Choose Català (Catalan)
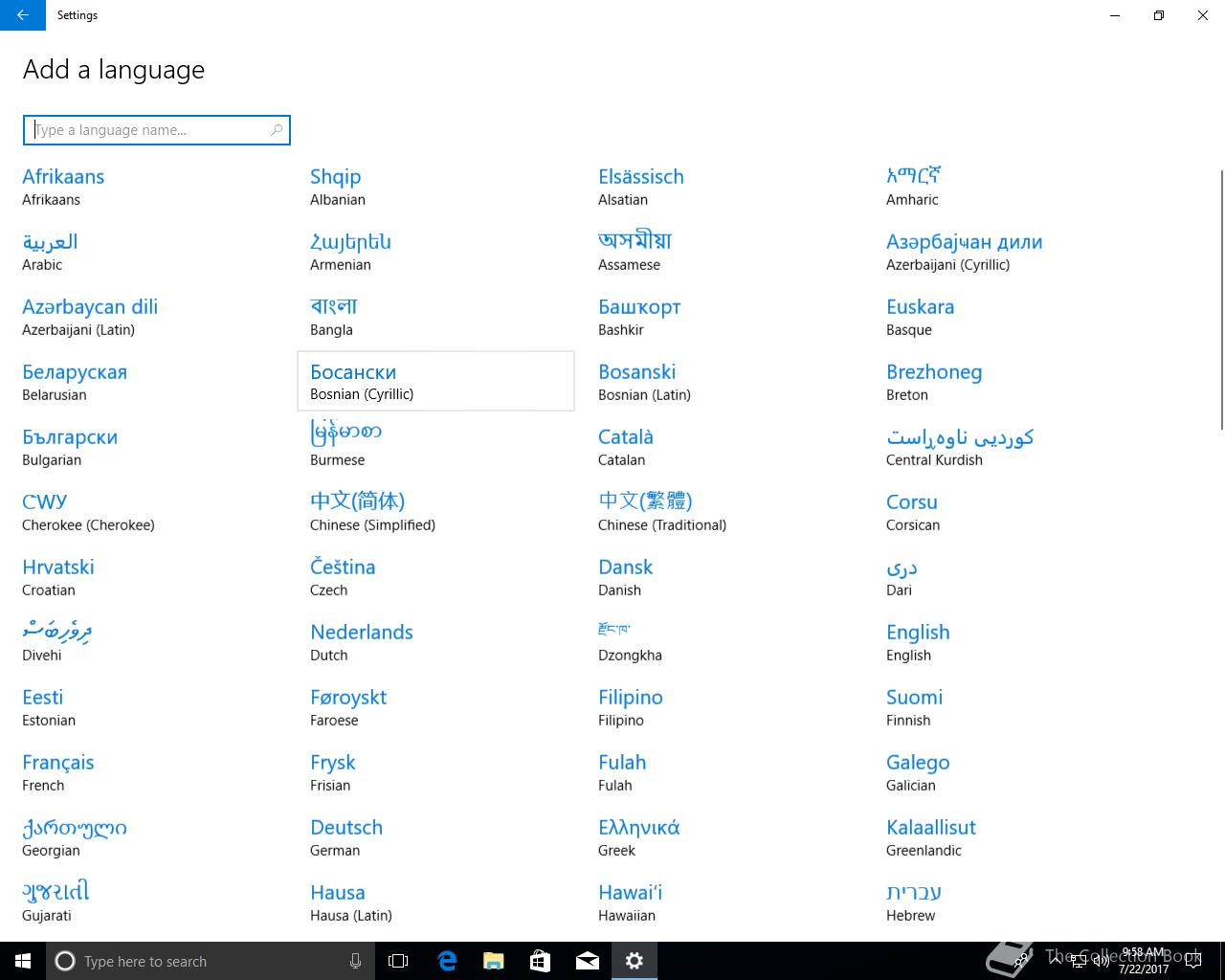This screenshot has height=980, width=1225. point(724,446)
